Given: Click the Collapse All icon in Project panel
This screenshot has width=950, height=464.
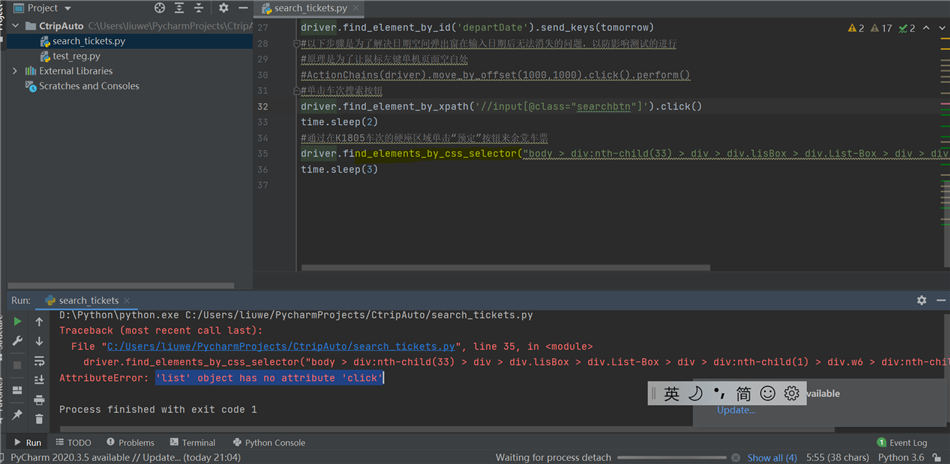Looking at the screenshot, I should (x=200, y=8).
